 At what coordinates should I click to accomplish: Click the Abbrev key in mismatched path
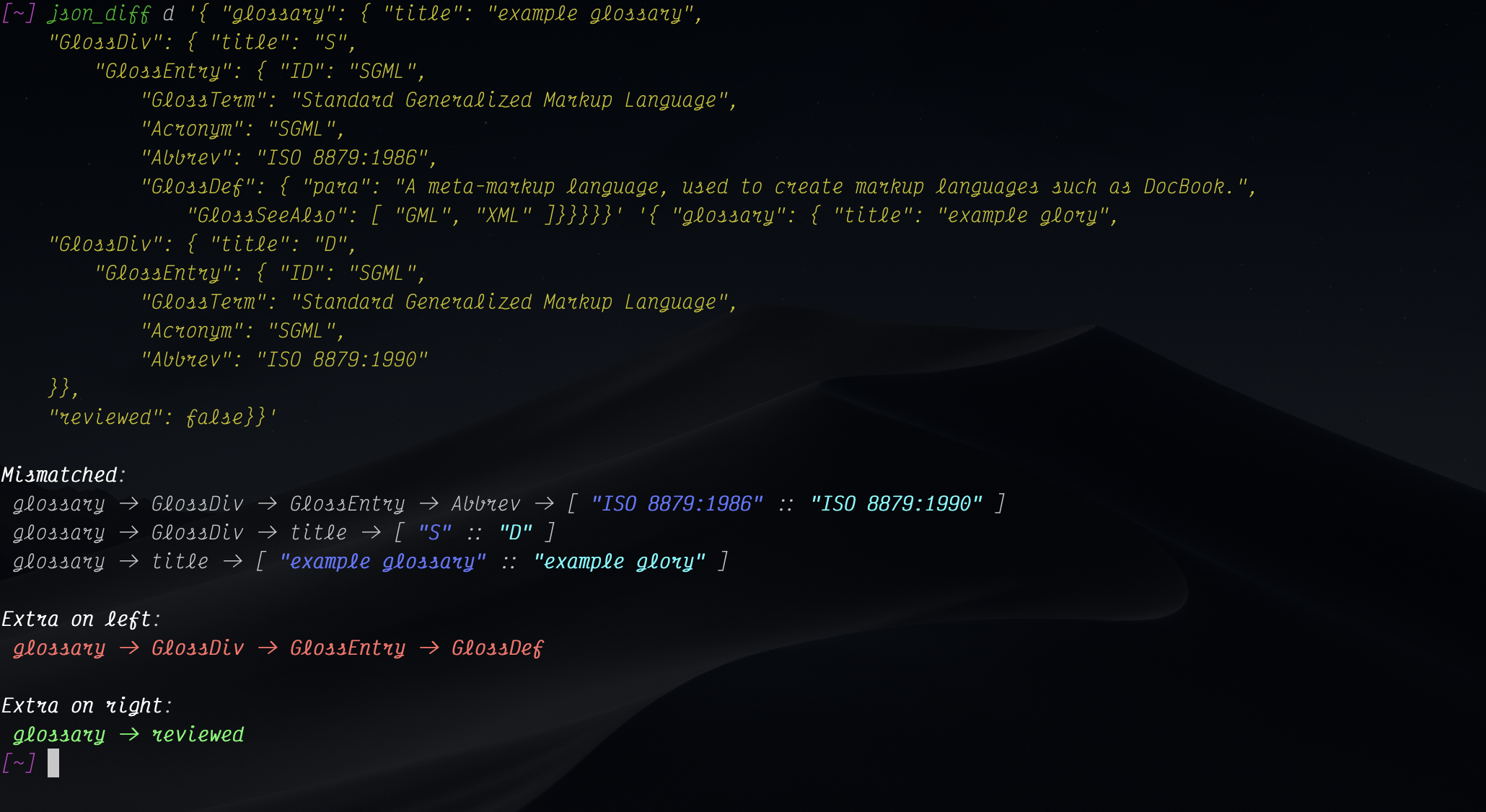(486, 503)
